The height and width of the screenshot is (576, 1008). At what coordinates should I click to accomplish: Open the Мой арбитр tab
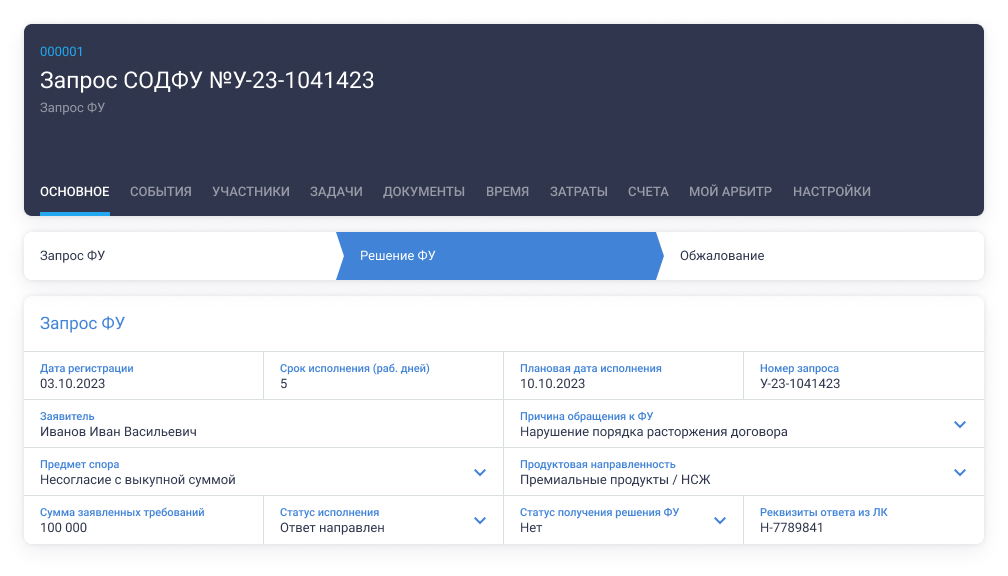[x=730, y=191]
